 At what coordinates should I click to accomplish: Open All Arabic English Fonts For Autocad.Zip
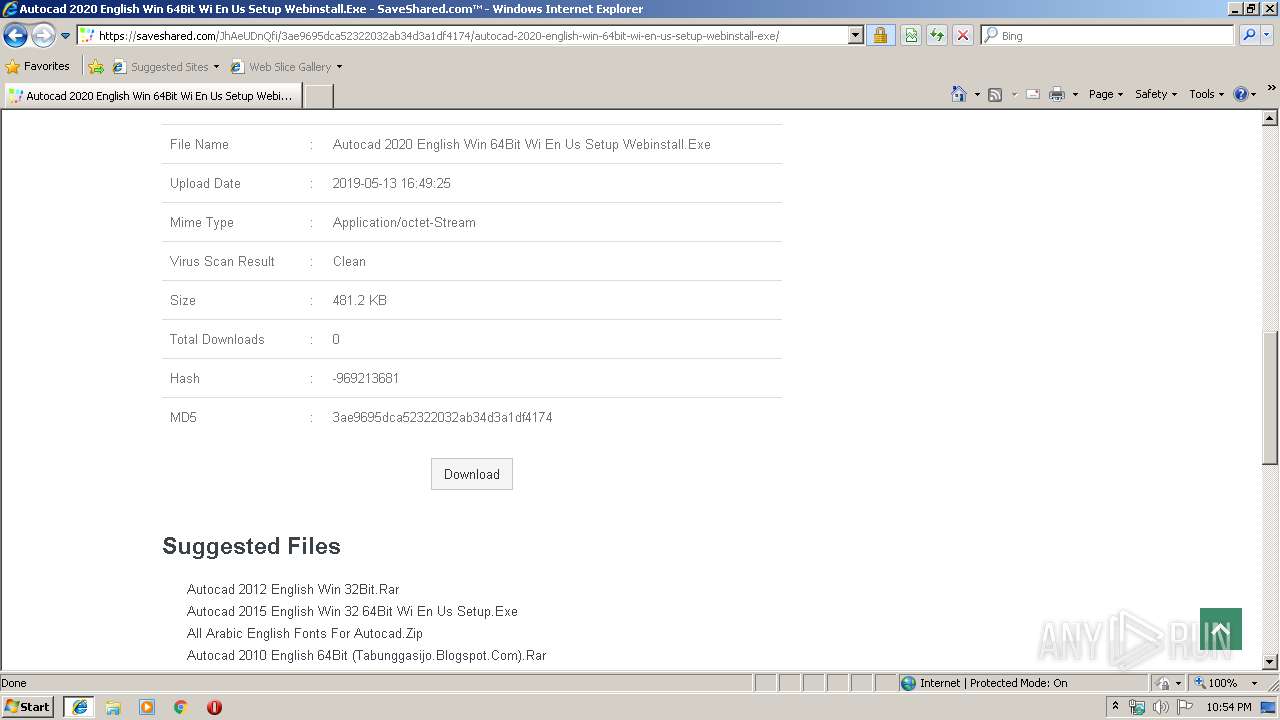coord(305,634)
